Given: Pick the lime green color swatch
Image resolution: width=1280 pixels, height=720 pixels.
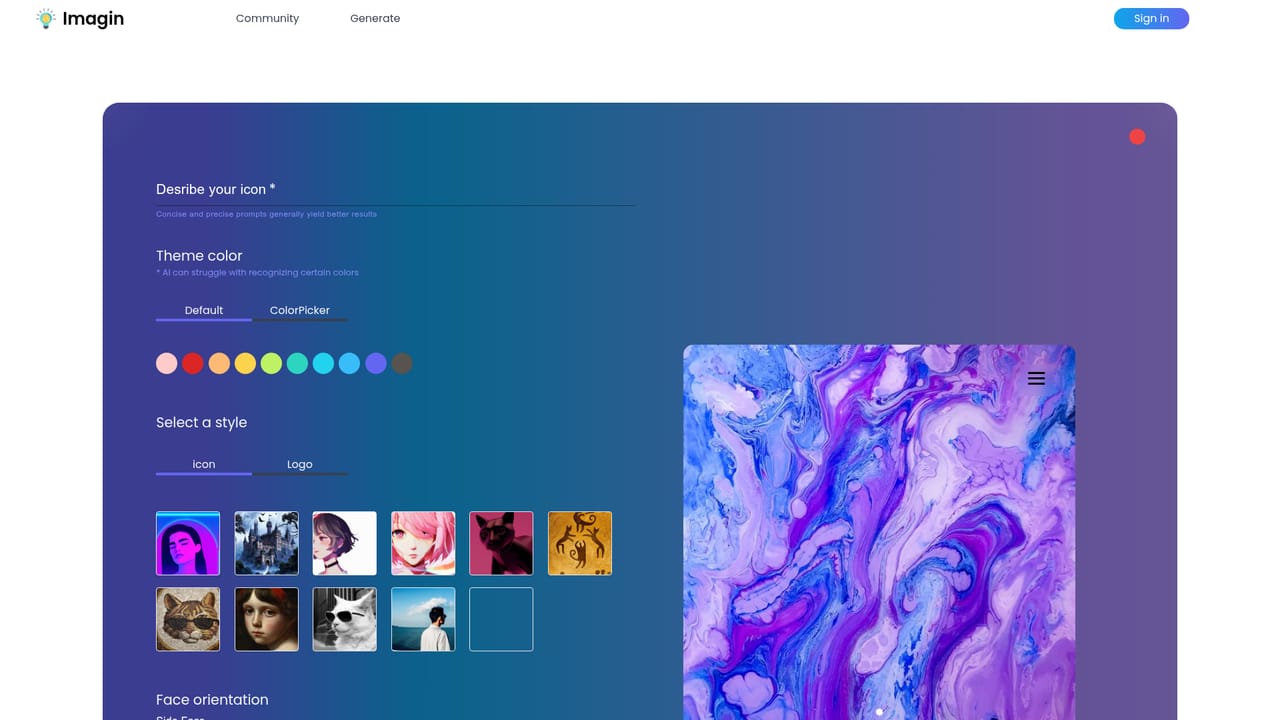Looking at the screenshot, I should point(271,364).
